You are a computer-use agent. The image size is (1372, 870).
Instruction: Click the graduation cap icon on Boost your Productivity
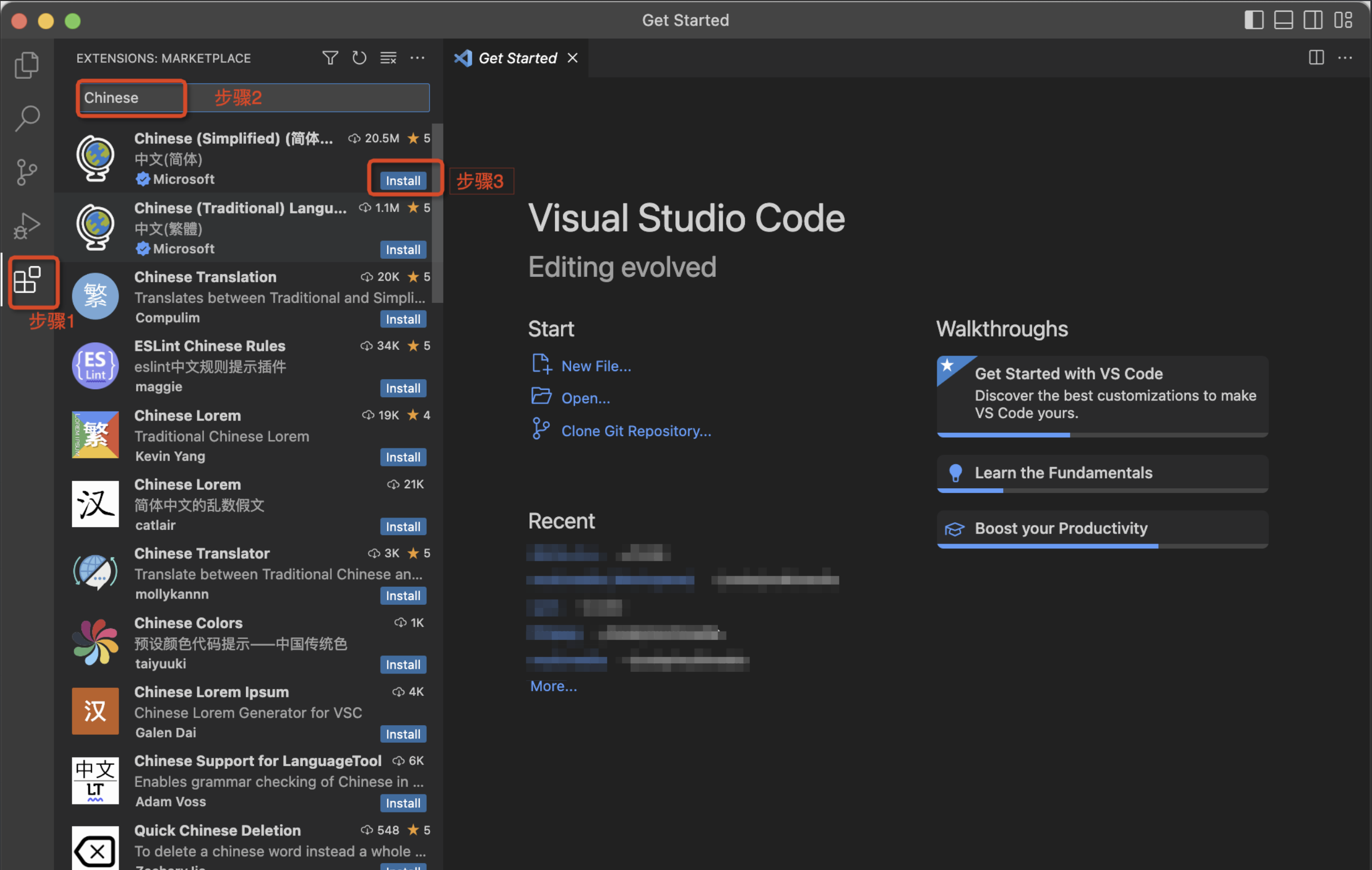pyautogui.click(x=954, y=529)
